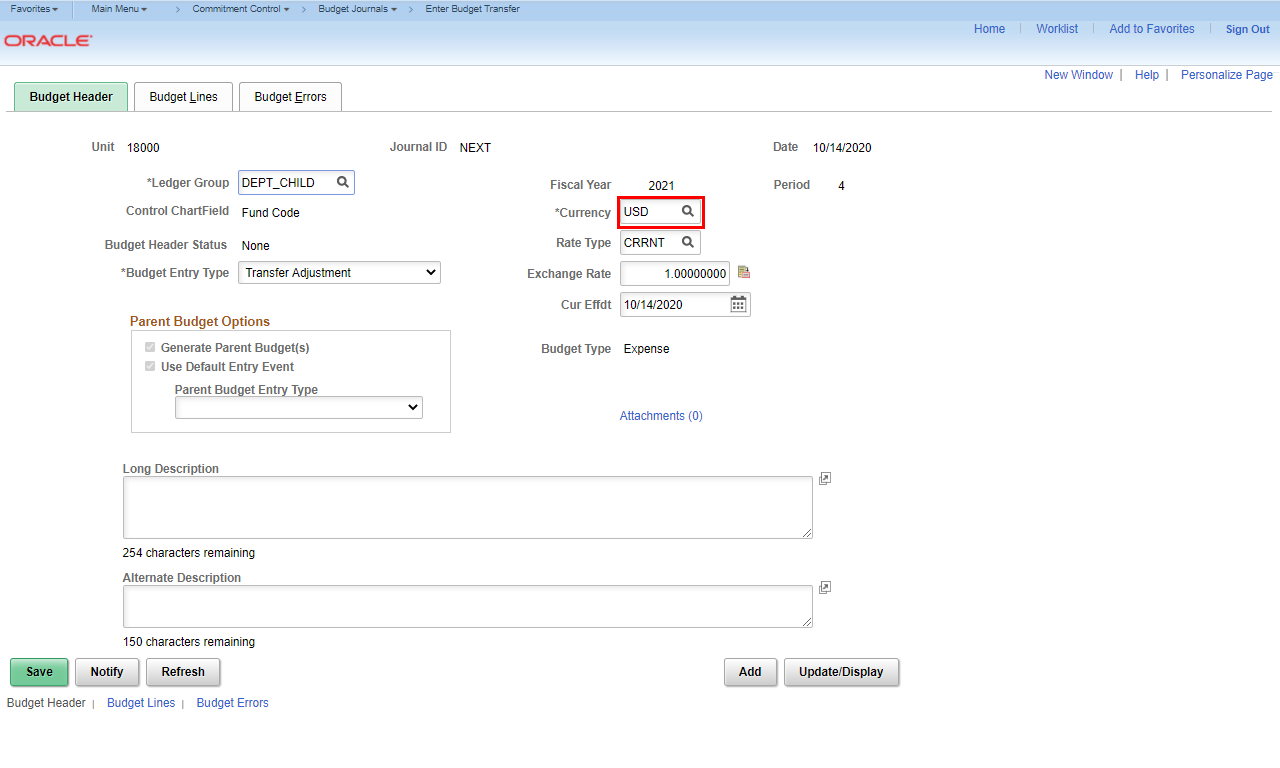Open the Favorites menu
Screen dimensions: 1280x768
click(33, 9)
